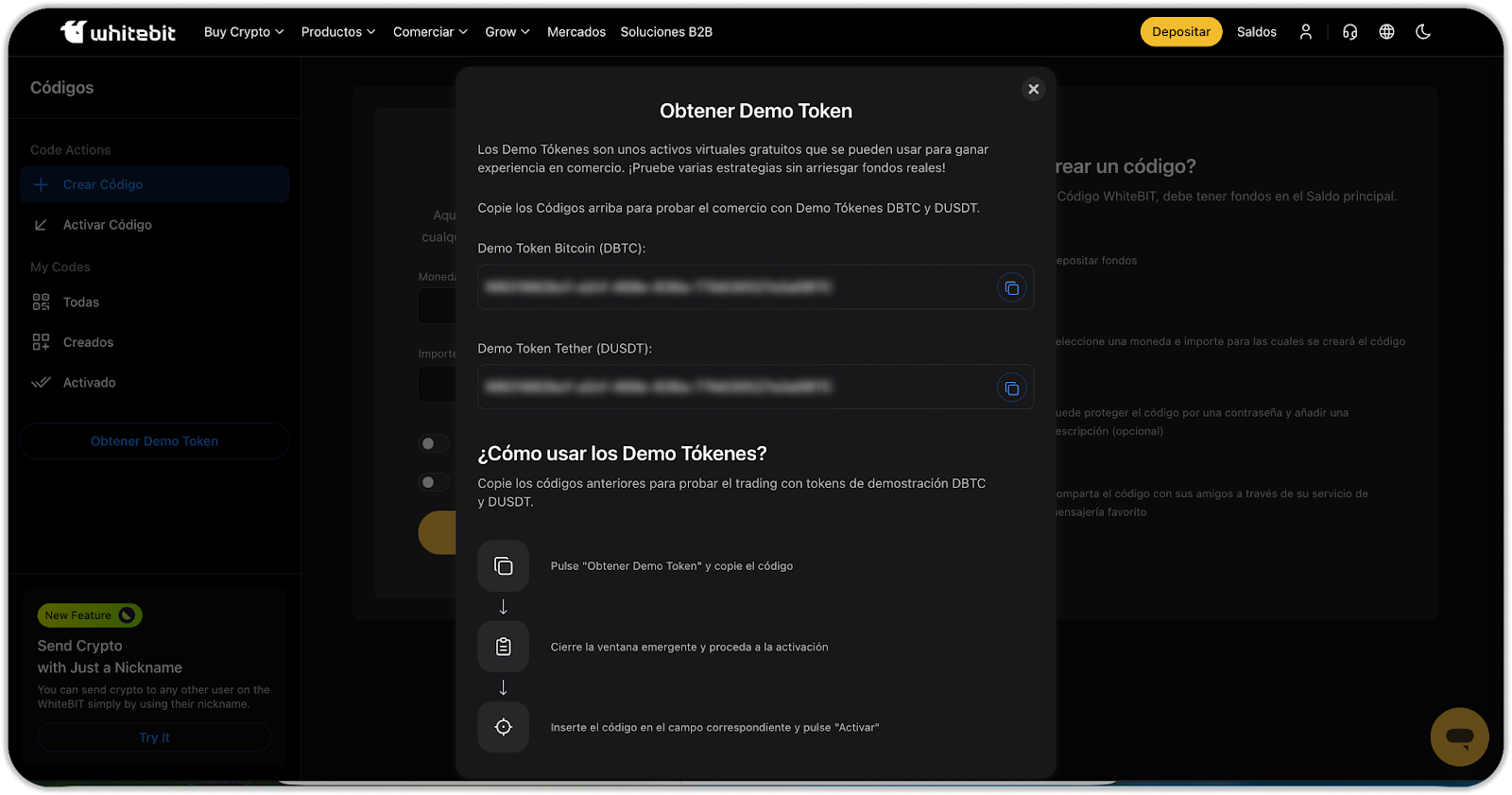The height and width of the screenshot is (795, 1512).
Task: Open Soluciones B2B page
Action: (x=666, y=32)
